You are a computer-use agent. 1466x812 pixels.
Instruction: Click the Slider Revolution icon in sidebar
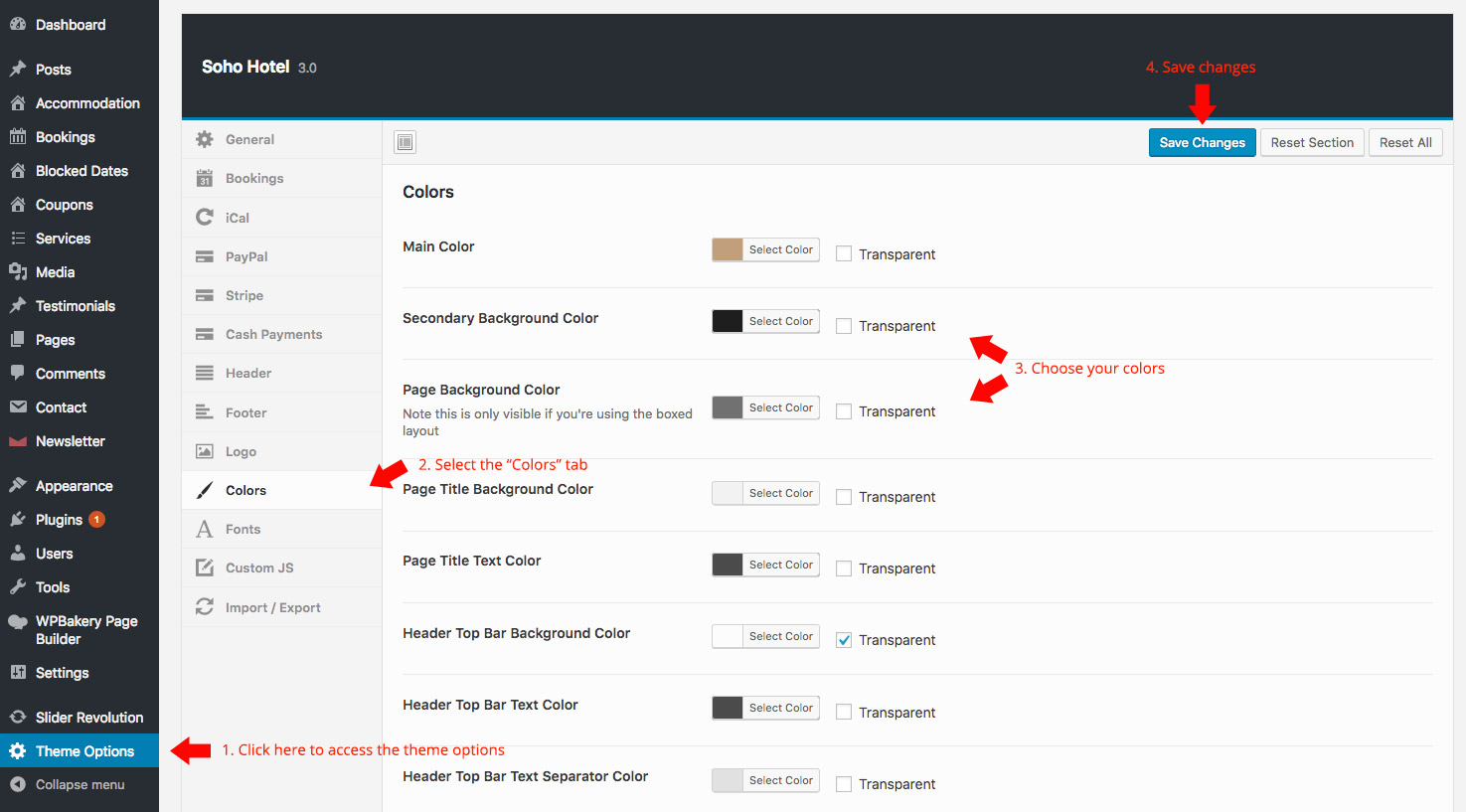[x=18, y=717]
